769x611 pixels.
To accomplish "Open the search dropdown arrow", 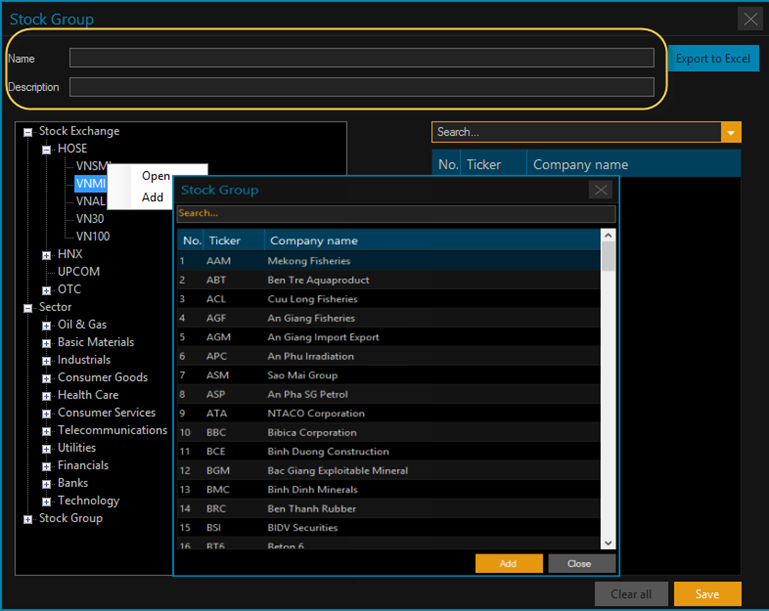I will tap(731, 132).
